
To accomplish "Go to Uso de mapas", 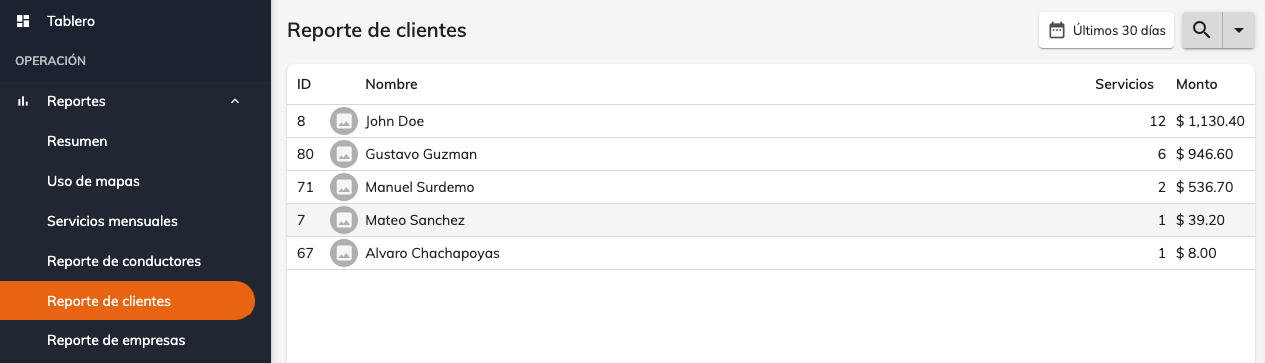I will (x=93, y=181).
